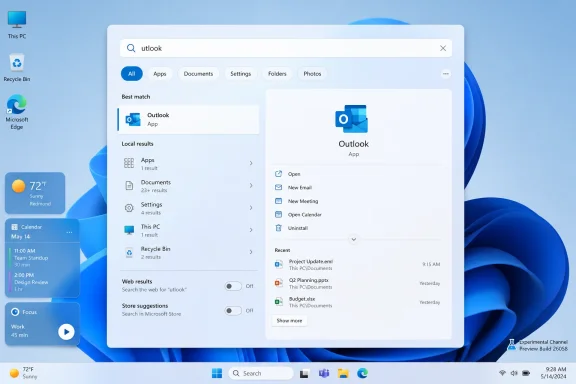The height and width of the screenshot is (384, 576).
Task: Open recent file Project Update.eml
Action: point(357,265)
